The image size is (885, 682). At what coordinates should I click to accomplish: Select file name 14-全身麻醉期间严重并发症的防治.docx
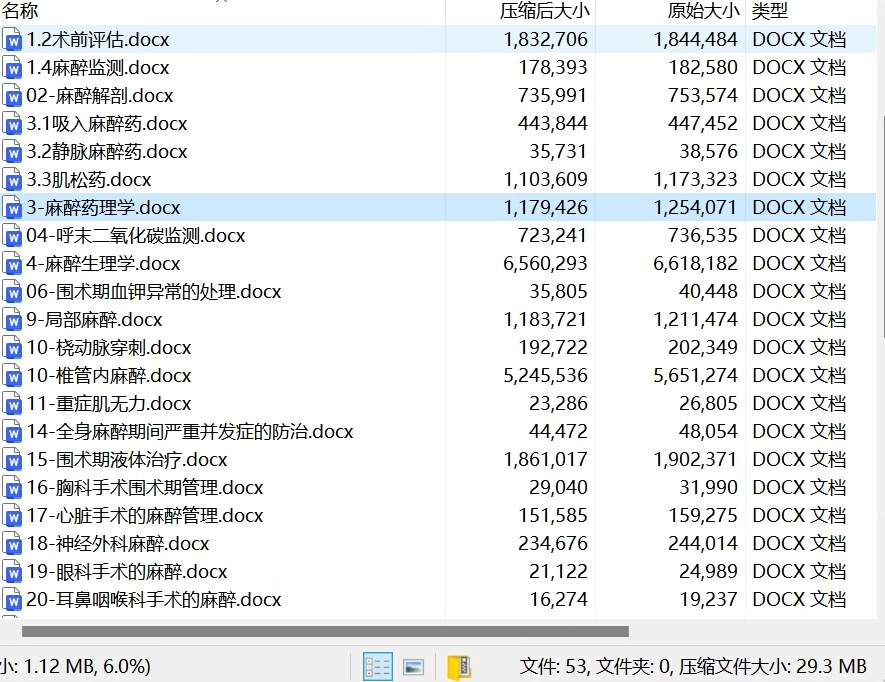190,431
